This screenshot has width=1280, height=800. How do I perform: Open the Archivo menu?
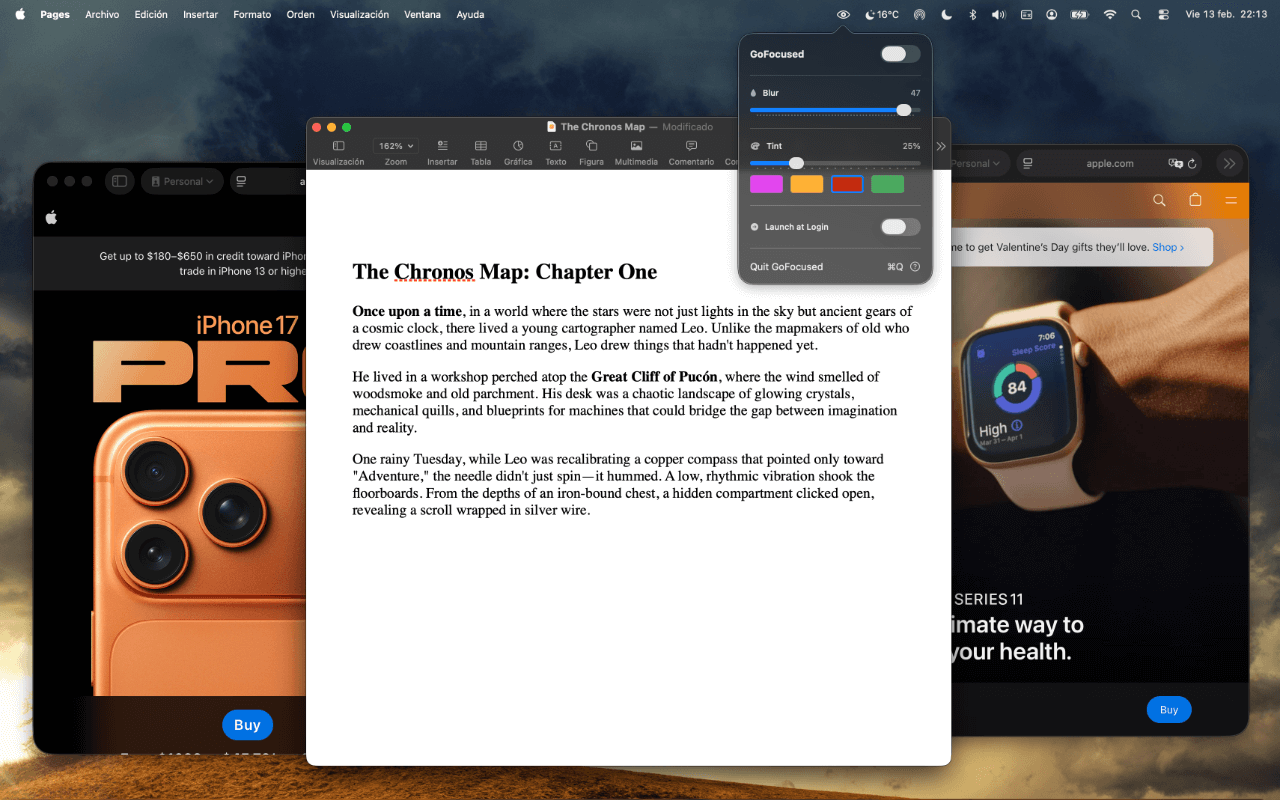(x=101, y=14)
